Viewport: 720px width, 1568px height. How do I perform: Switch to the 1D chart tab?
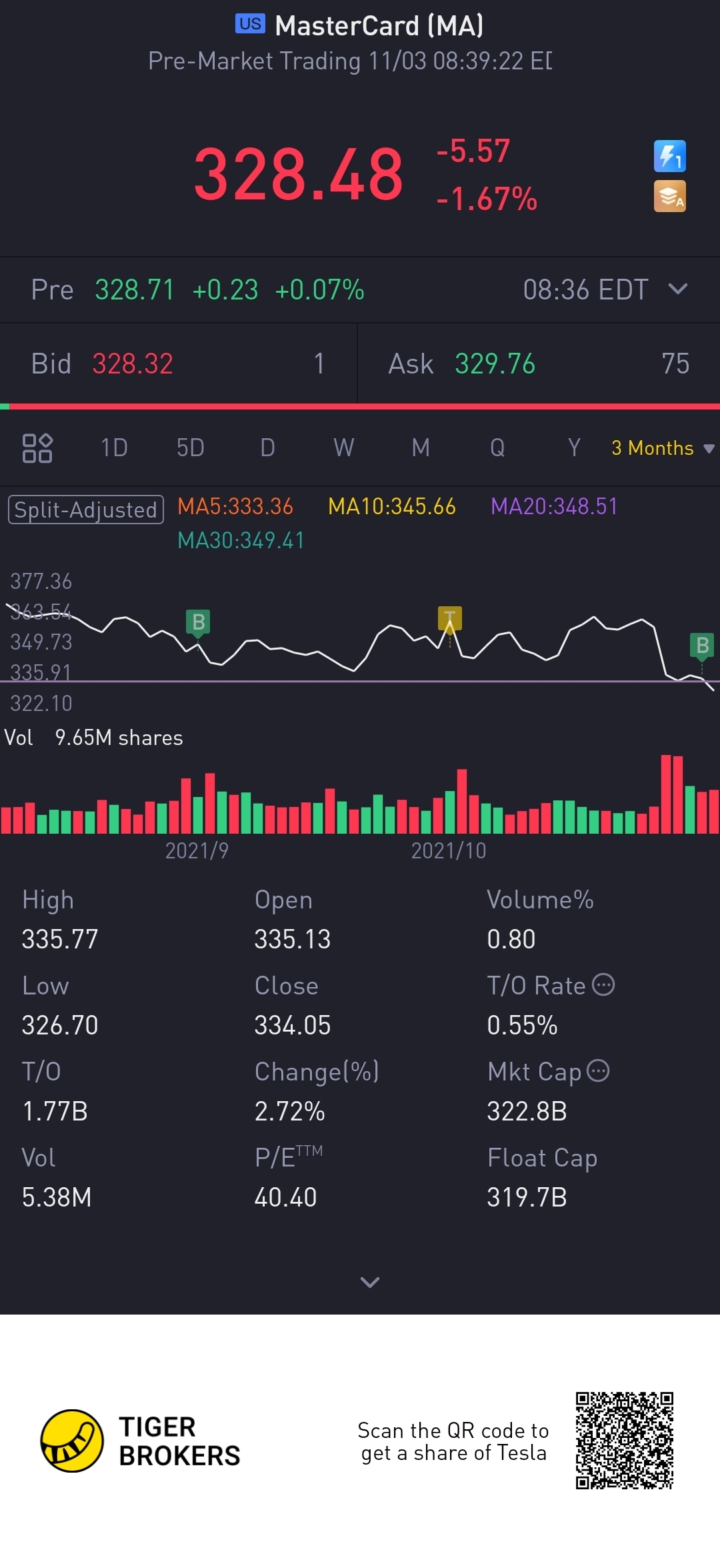114,448
